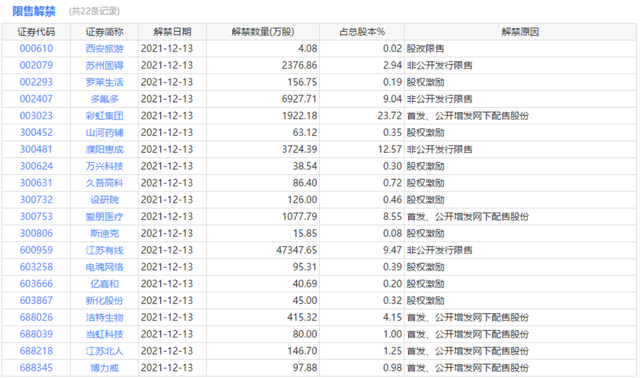640x378 pixels.
Task: Click the stock name 久吾高科
Action: coord(104,183)
